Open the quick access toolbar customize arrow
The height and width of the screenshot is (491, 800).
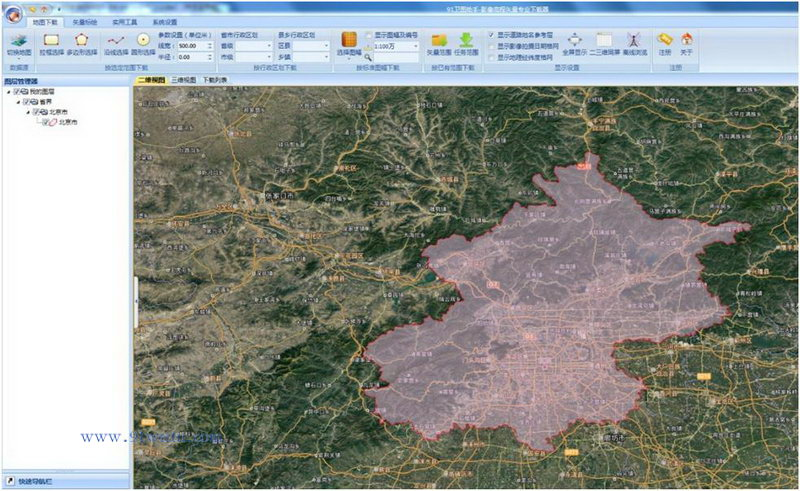click(x=59, y=10)
